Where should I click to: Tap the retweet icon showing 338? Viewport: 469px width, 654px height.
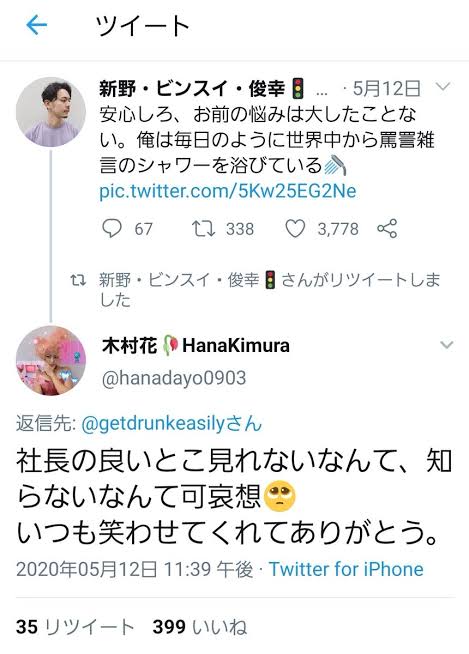coord(203,229)
